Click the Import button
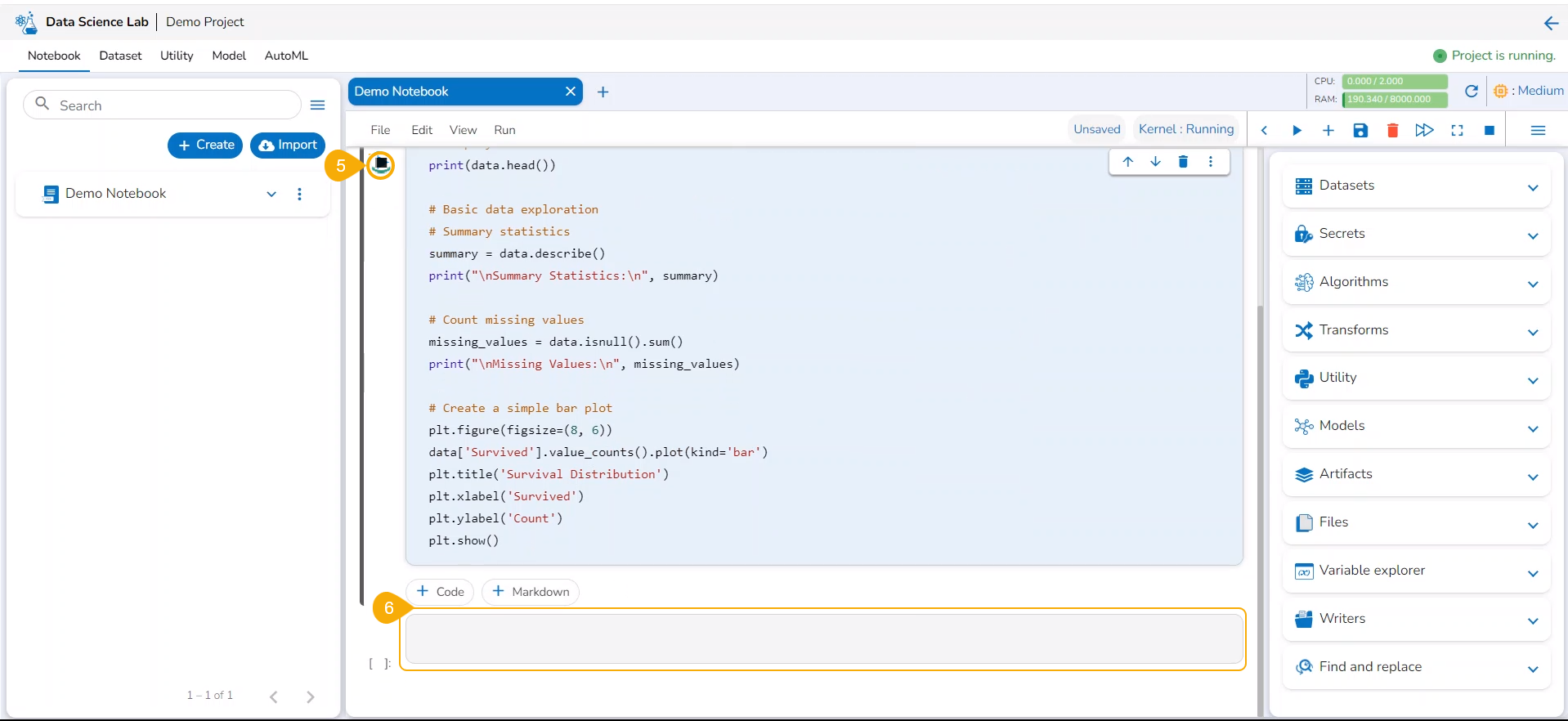 (x=288, y=146)
